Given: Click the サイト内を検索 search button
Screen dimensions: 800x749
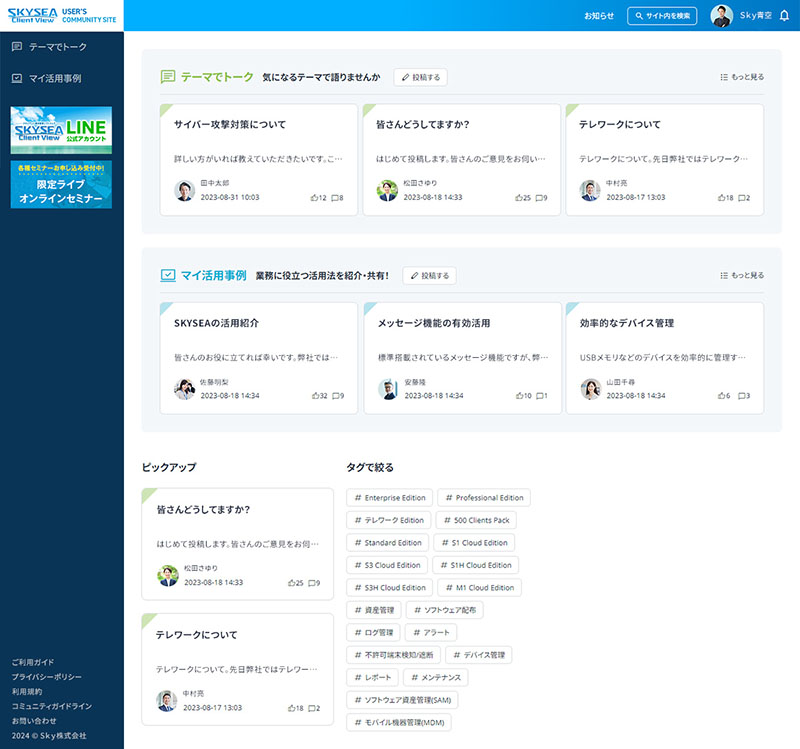Looking at the screenshot, I should coord(662,16).
